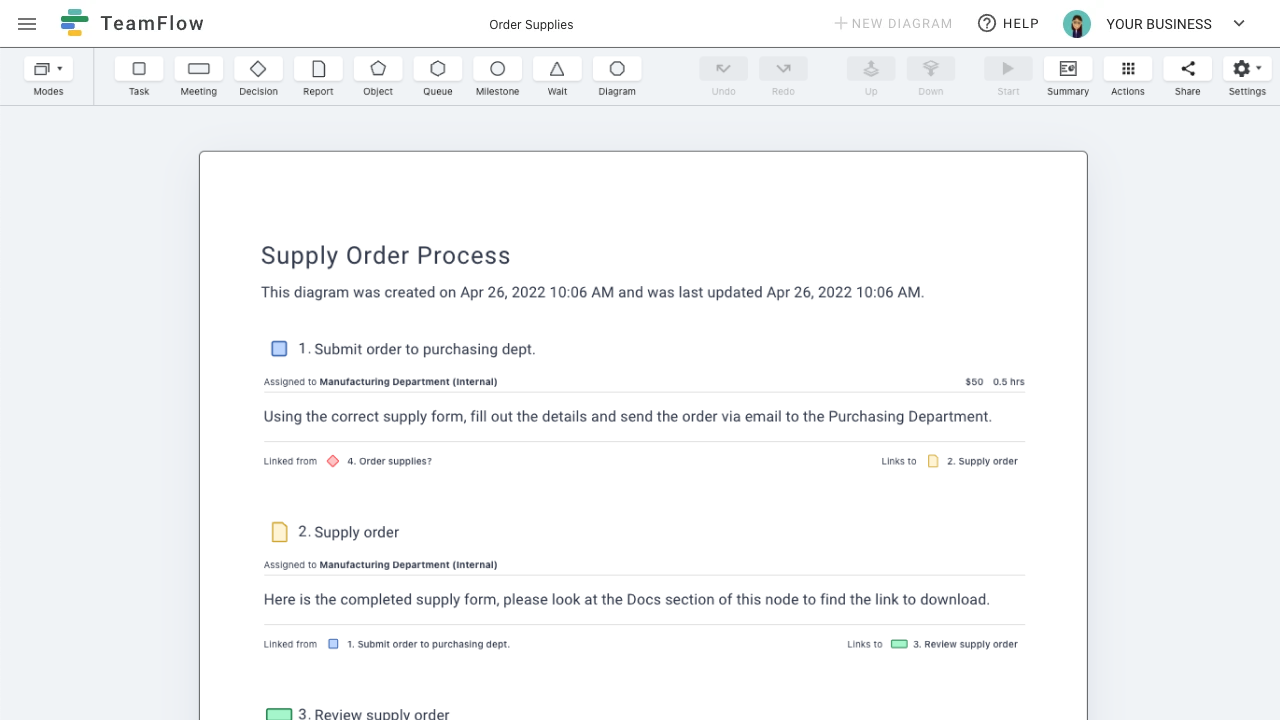1280x720 pixels.
Task: Select the Queue node tool
Action: (437, 70)
